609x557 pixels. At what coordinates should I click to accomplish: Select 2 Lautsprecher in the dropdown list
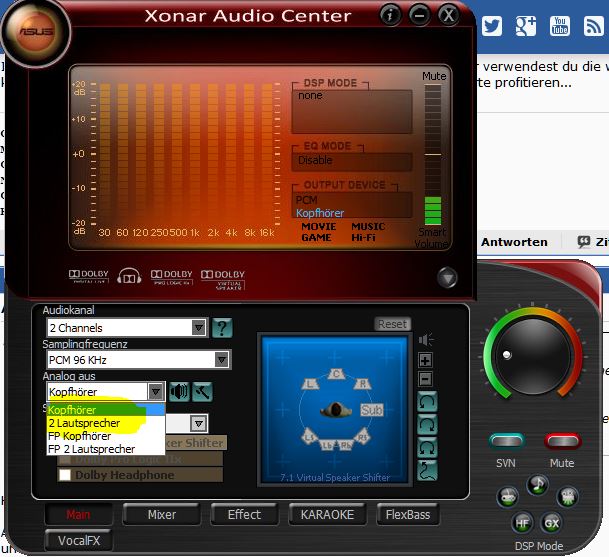106,423
